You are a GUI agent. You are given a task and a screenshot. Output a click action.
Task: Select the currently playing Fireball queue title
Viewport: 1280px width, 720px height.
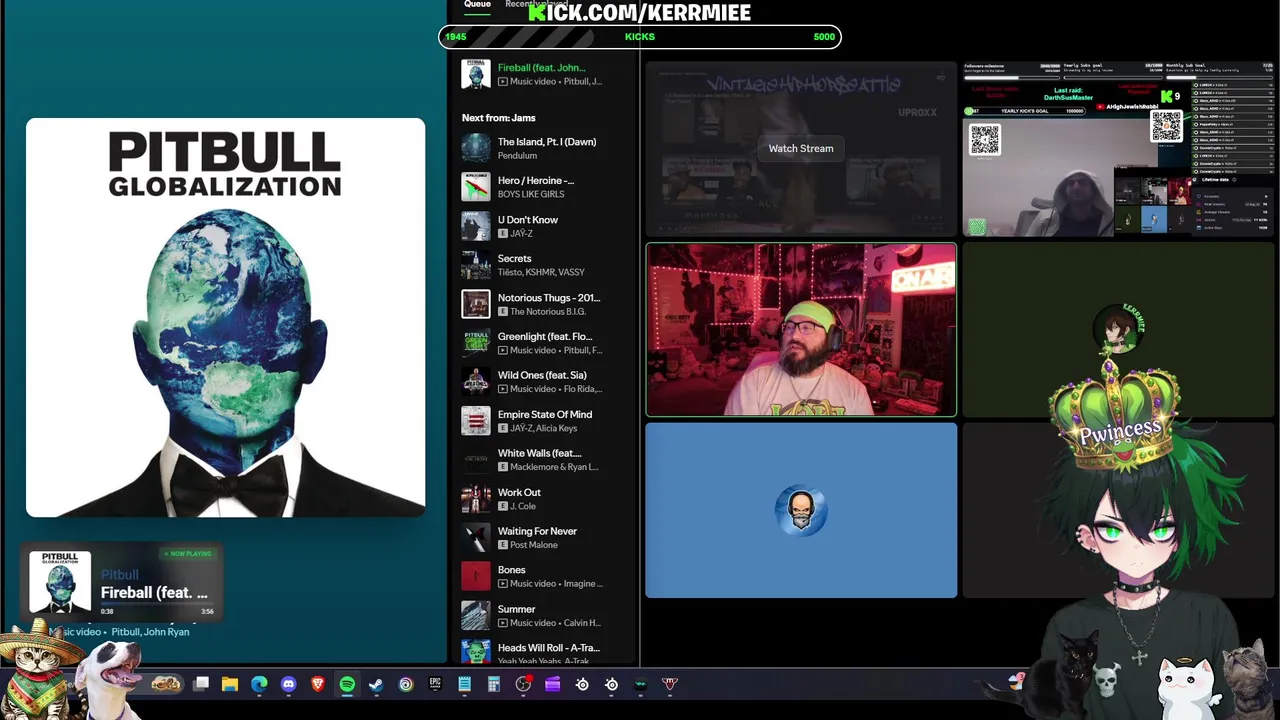tap(541, 67)
